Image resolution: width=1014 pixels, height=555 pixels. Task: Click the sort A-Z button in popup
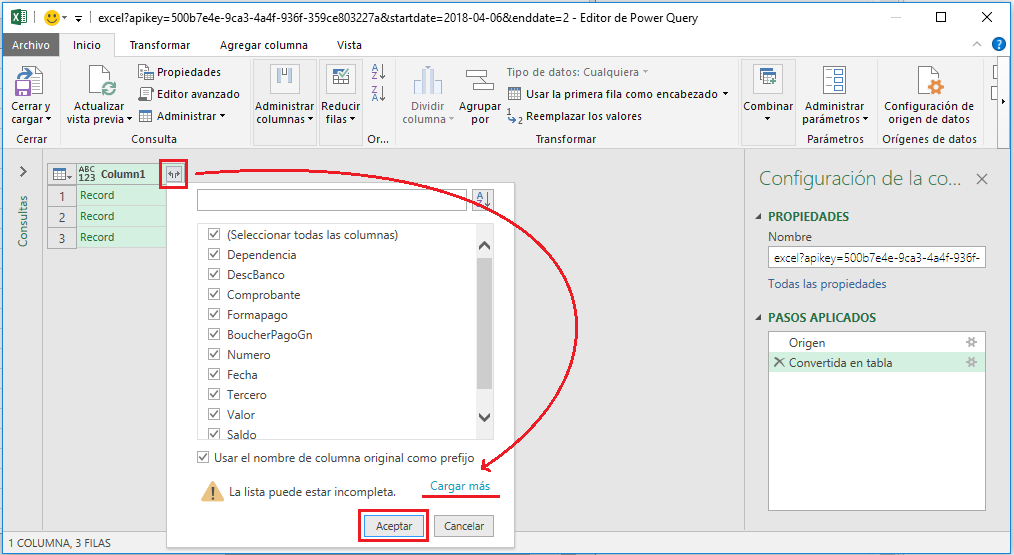[482, 199]
